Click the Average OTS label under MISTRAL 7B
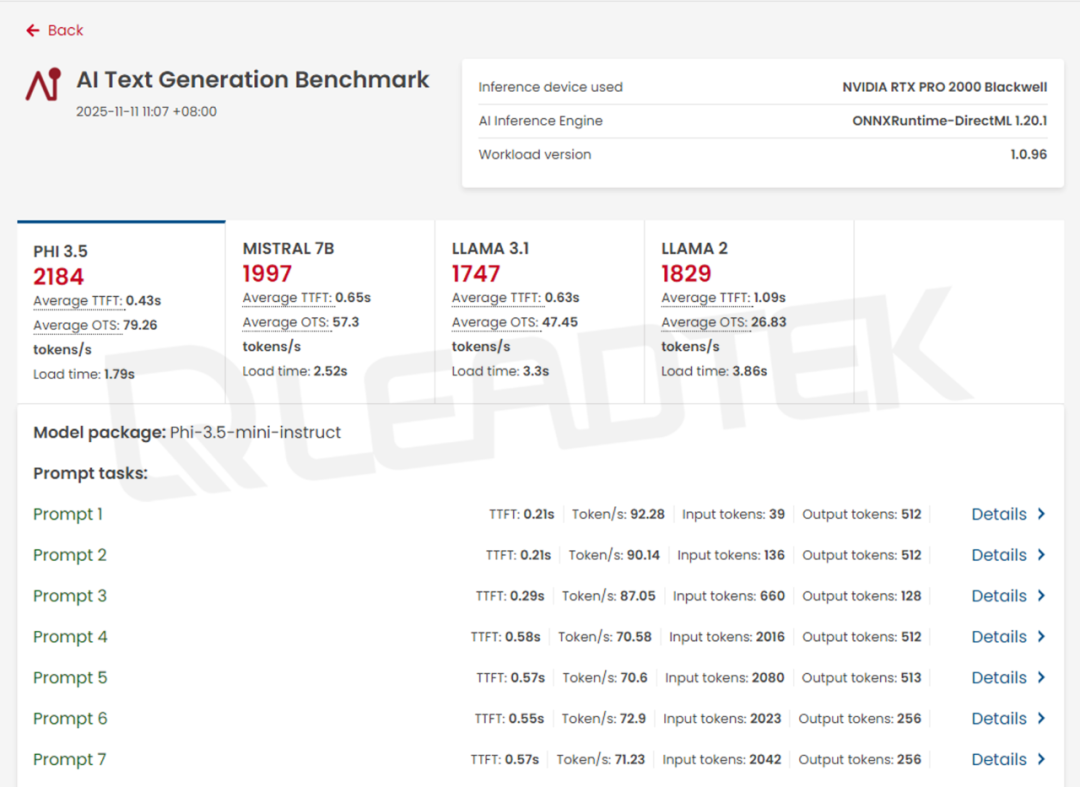The height and width of the screenshot is (787, 1080). [286, 322]
